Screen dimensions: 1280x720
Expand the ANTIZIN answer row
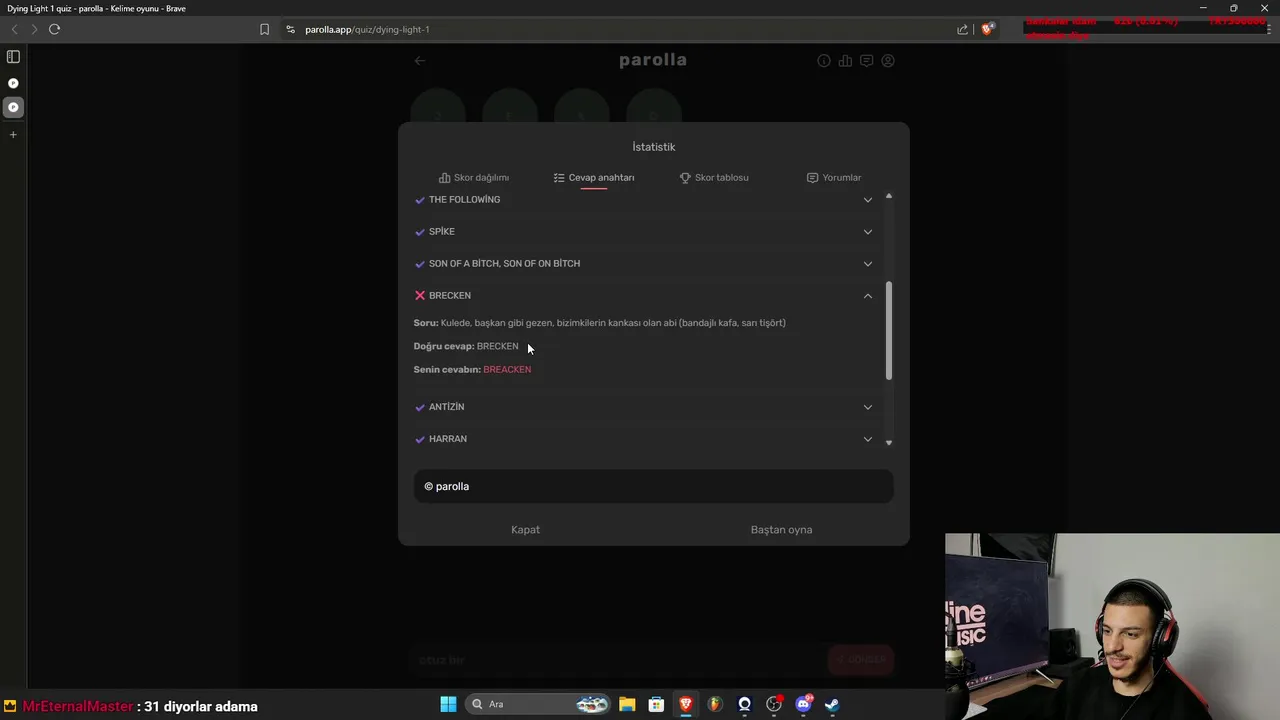coord(645,407)
